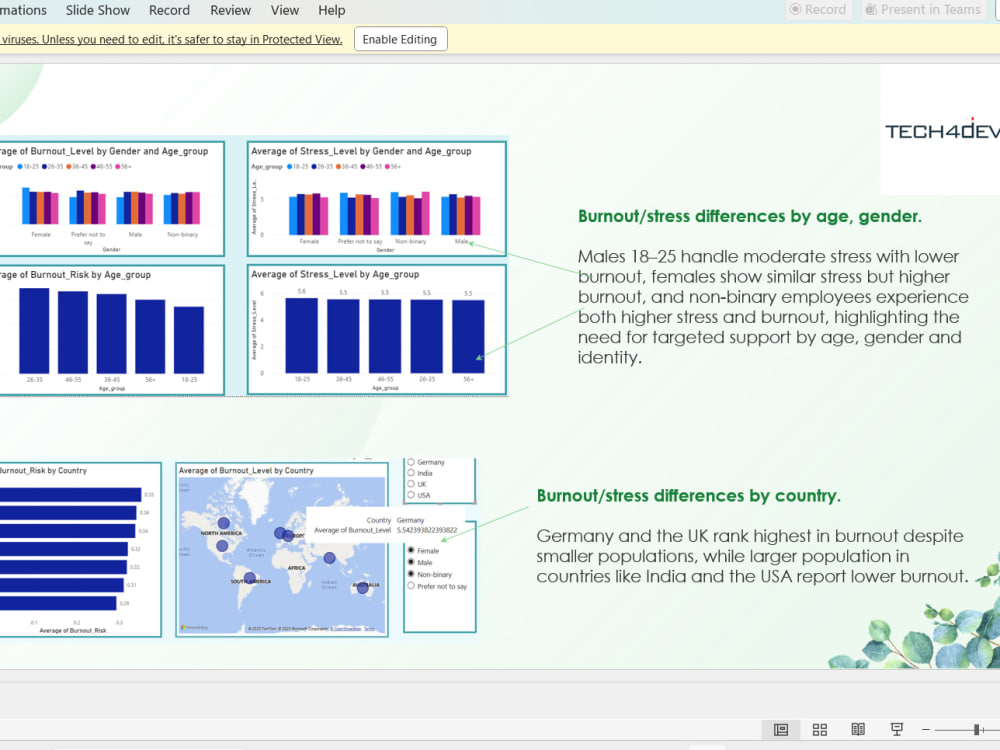Screen dimensions: 1000x750
Task: Click the 18-25 bar in Stress_Level by Age_group
Action: click(302, 335)
